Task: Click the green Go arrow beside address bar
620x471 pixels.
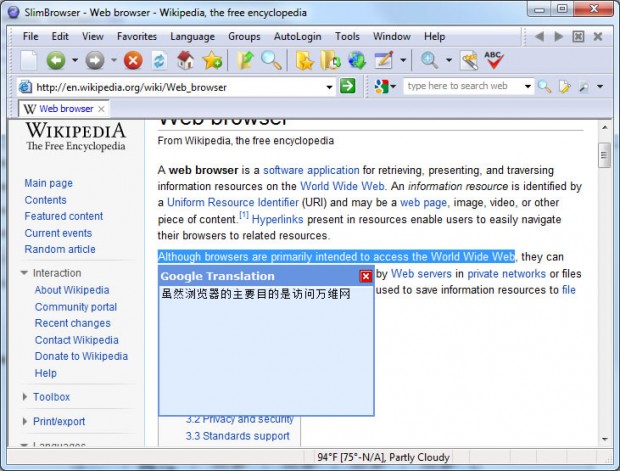Action: pyautogui.click(x=347, y=86)
